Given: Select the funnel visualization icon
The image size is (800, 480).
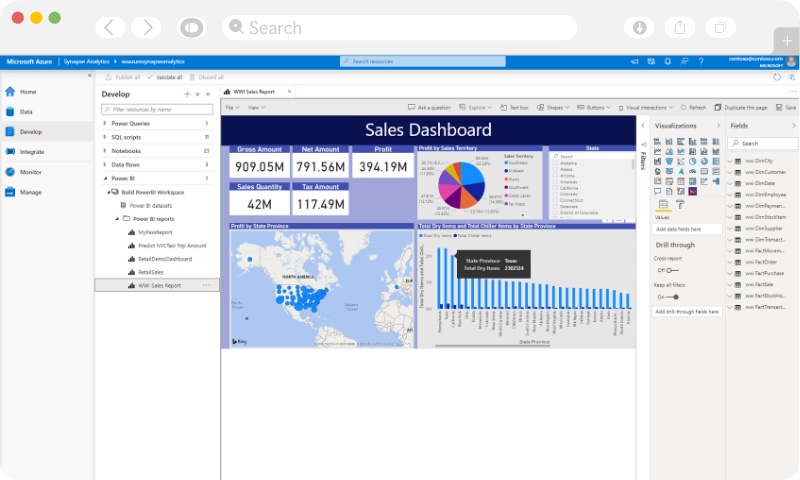Looking at the screenshot, I should coord(669,161).
